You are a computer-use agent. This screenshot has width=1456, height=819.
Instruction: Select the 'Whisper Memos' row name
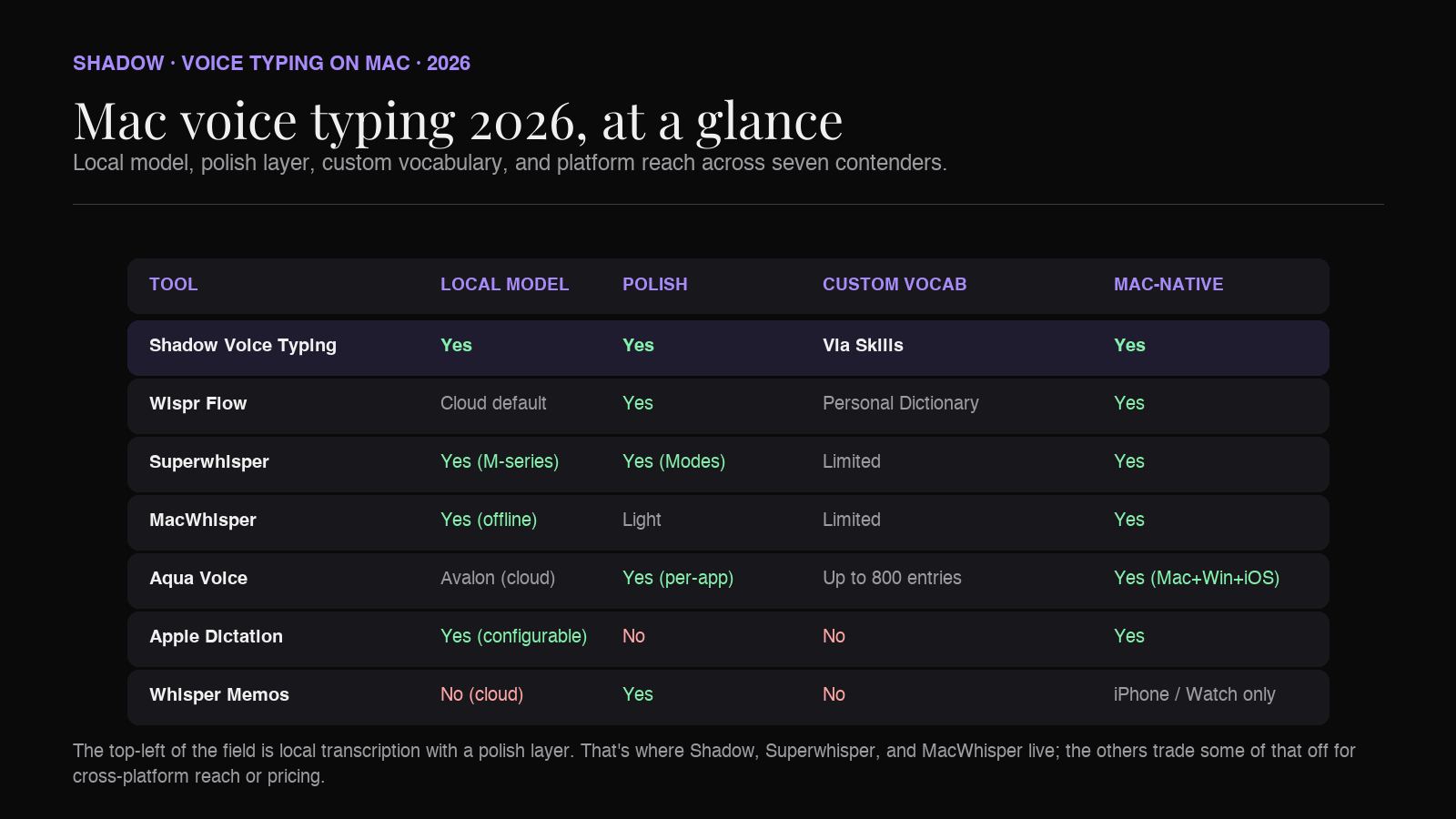[218, 695]
